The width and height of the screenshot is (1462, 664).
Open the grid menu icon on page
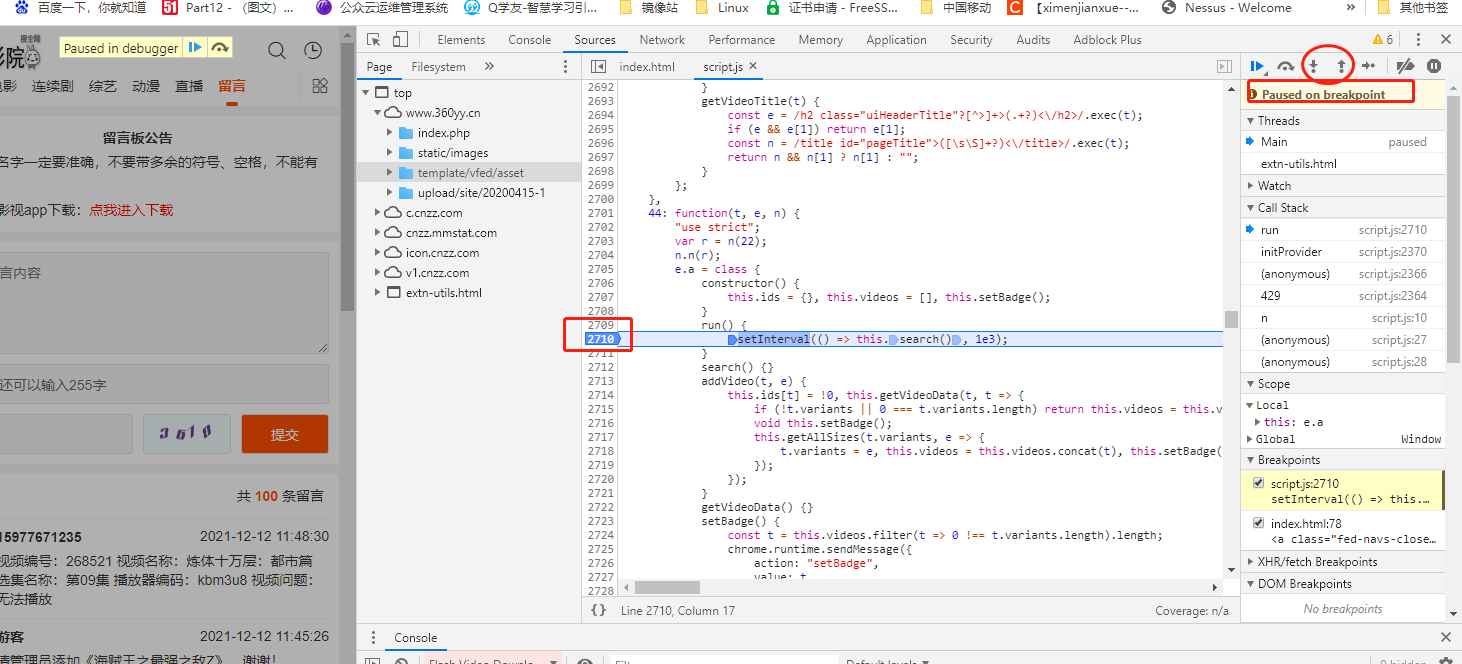(x=320, y=86)
